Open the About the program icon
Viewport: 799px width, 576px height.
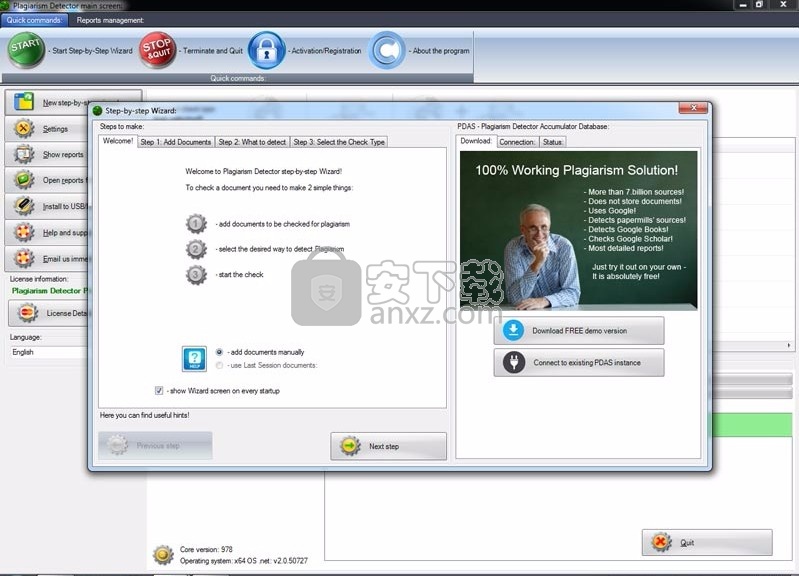click(x=387, y=50)
